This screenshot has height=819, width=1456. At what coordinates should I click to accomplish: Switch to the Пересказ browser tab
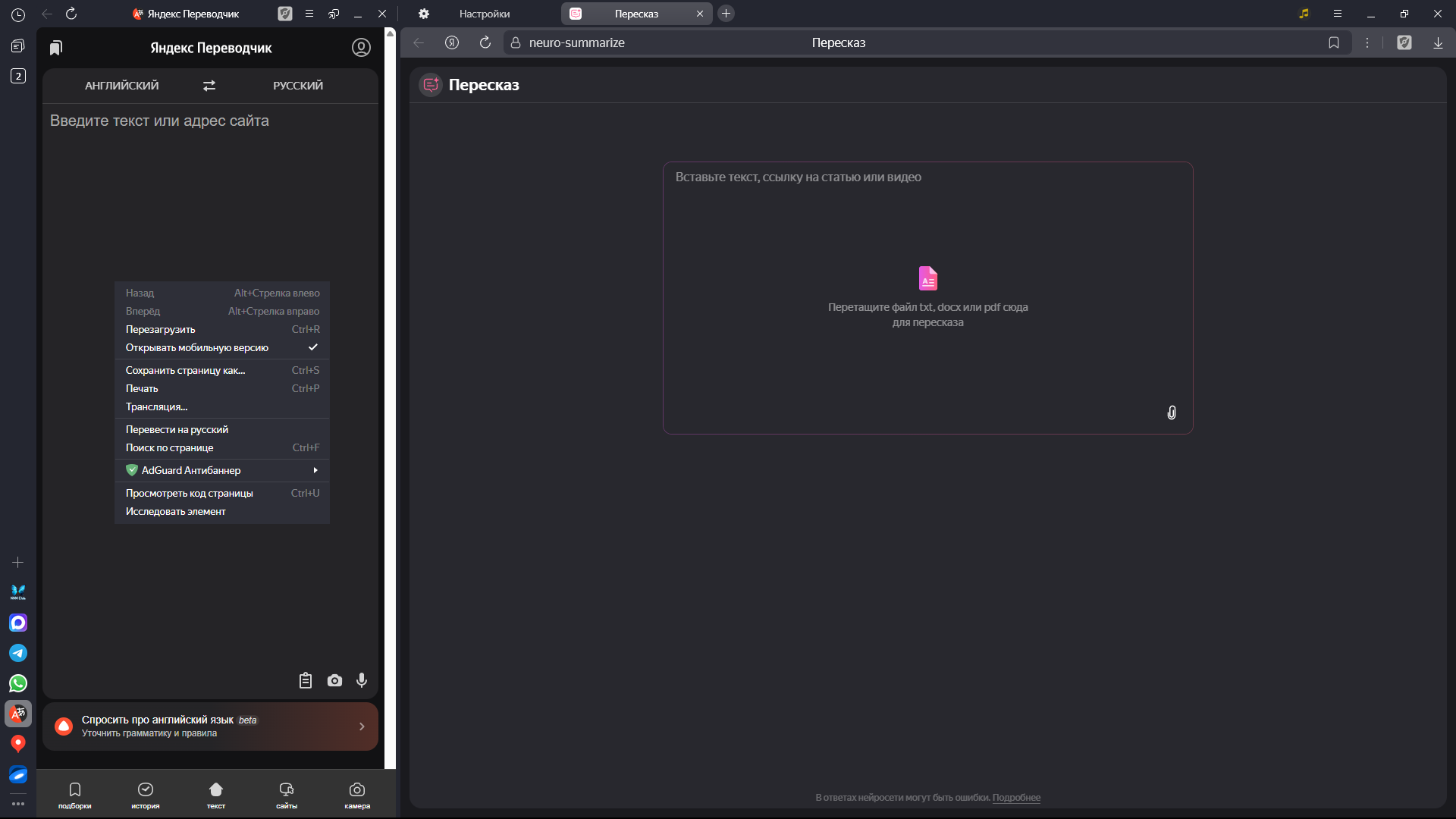pos(635,14)
